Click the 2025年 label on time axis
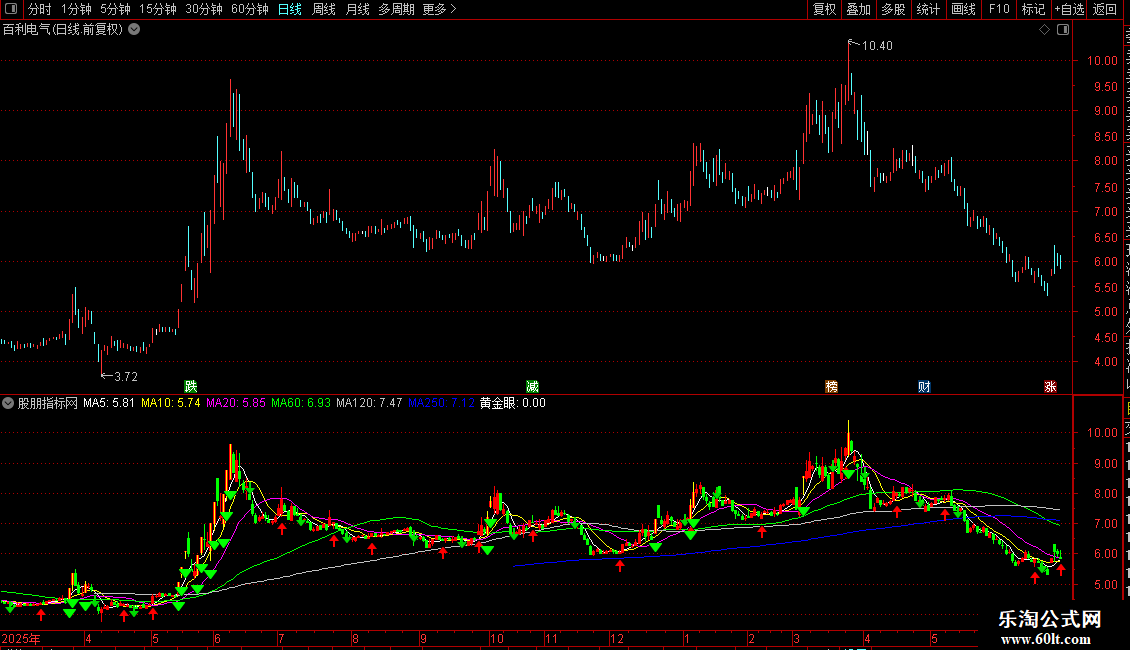The width and height of the screenshot is (1130, 650). click(x=21, y=639)
